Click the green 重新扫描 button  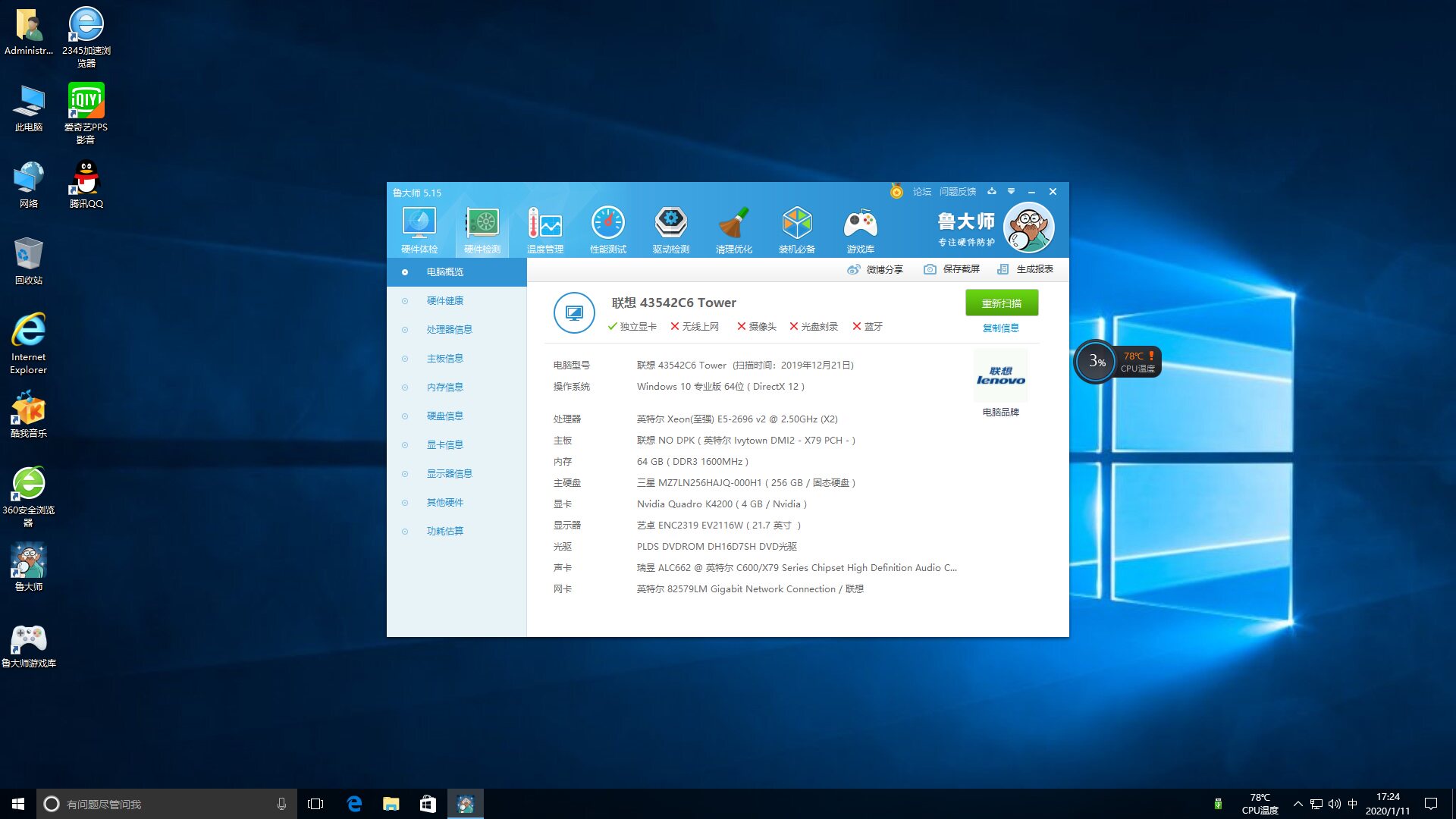pyautogui.click(x=1002, y=303)
